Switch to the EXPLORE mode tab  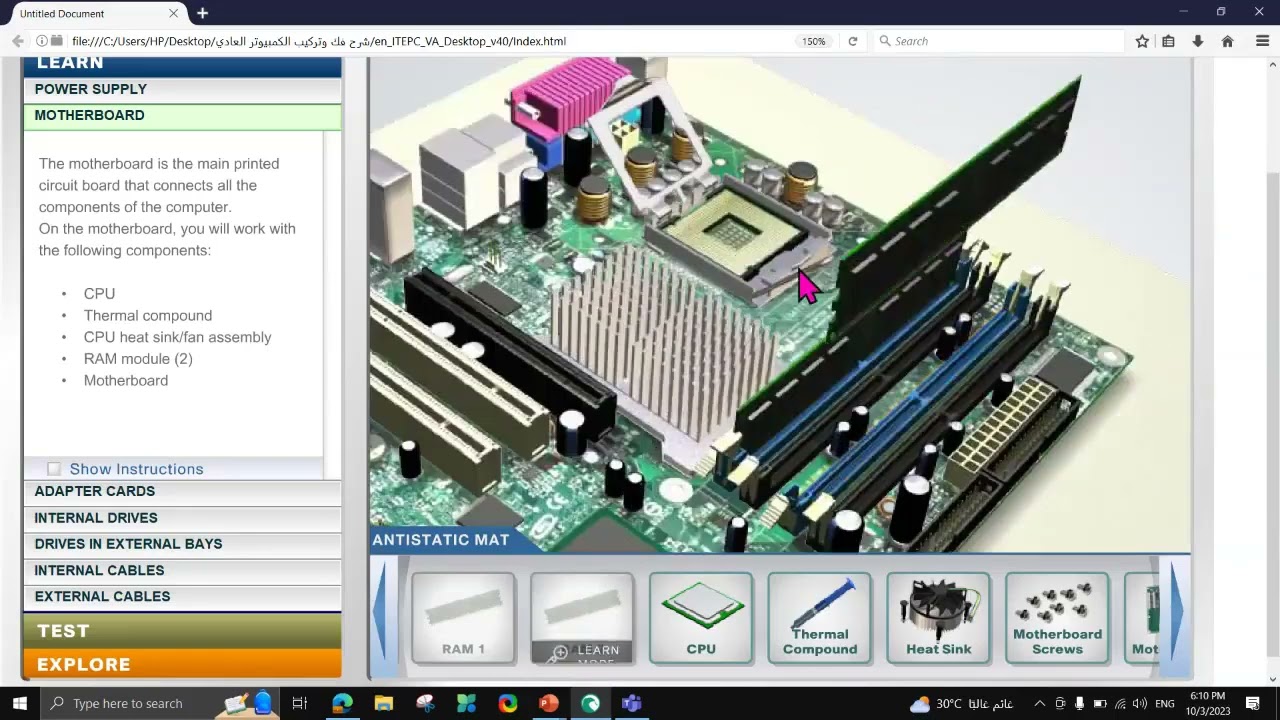182,664
